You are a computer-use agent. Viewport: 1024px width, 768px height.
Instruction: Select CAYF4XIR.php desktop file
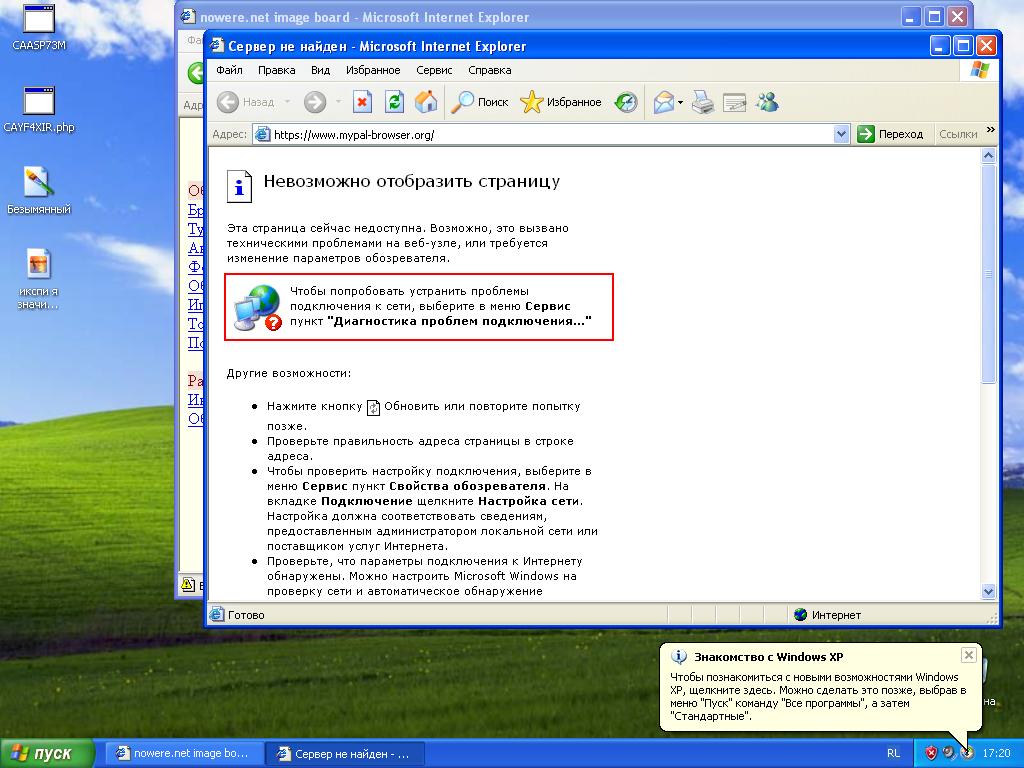point(39,109)
